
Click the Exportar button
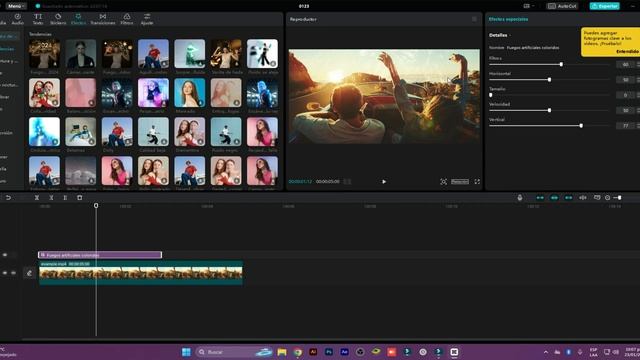point(604,6)
